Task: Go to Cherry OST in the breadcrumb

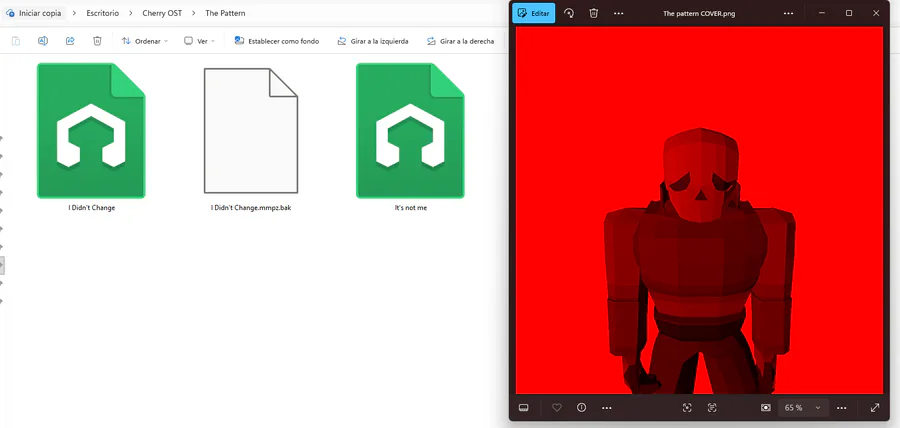Action: [x=162, y=13]
